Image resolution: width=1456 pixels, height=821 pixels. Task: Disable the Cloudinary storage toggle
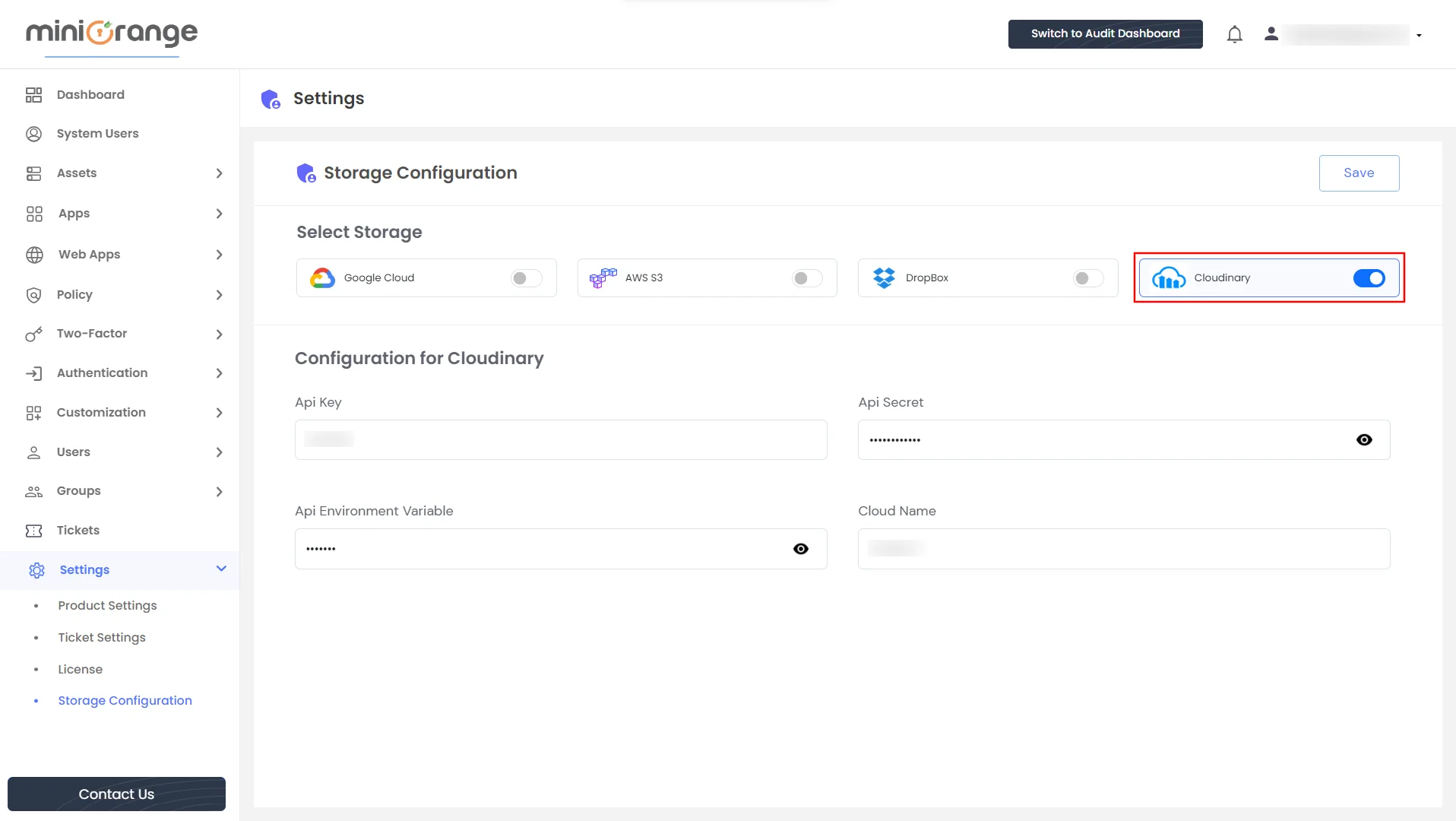pos(1368,278)
